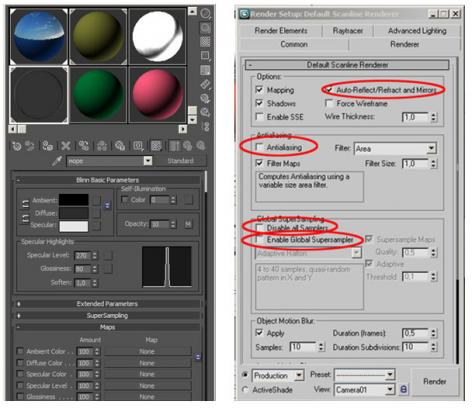Open the antialiasing Filter Area dropdown
Screen dimensions: 472x408
click(395, 148)
